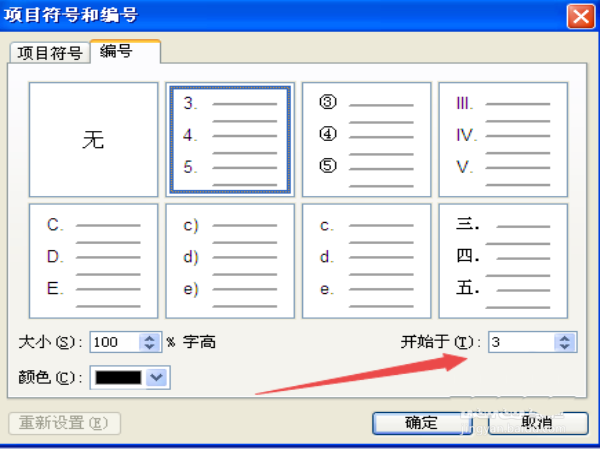Choose the 无 numbering option
This screenshot has height=450, width=600.
pyautogui.click(x=93, y=140)
